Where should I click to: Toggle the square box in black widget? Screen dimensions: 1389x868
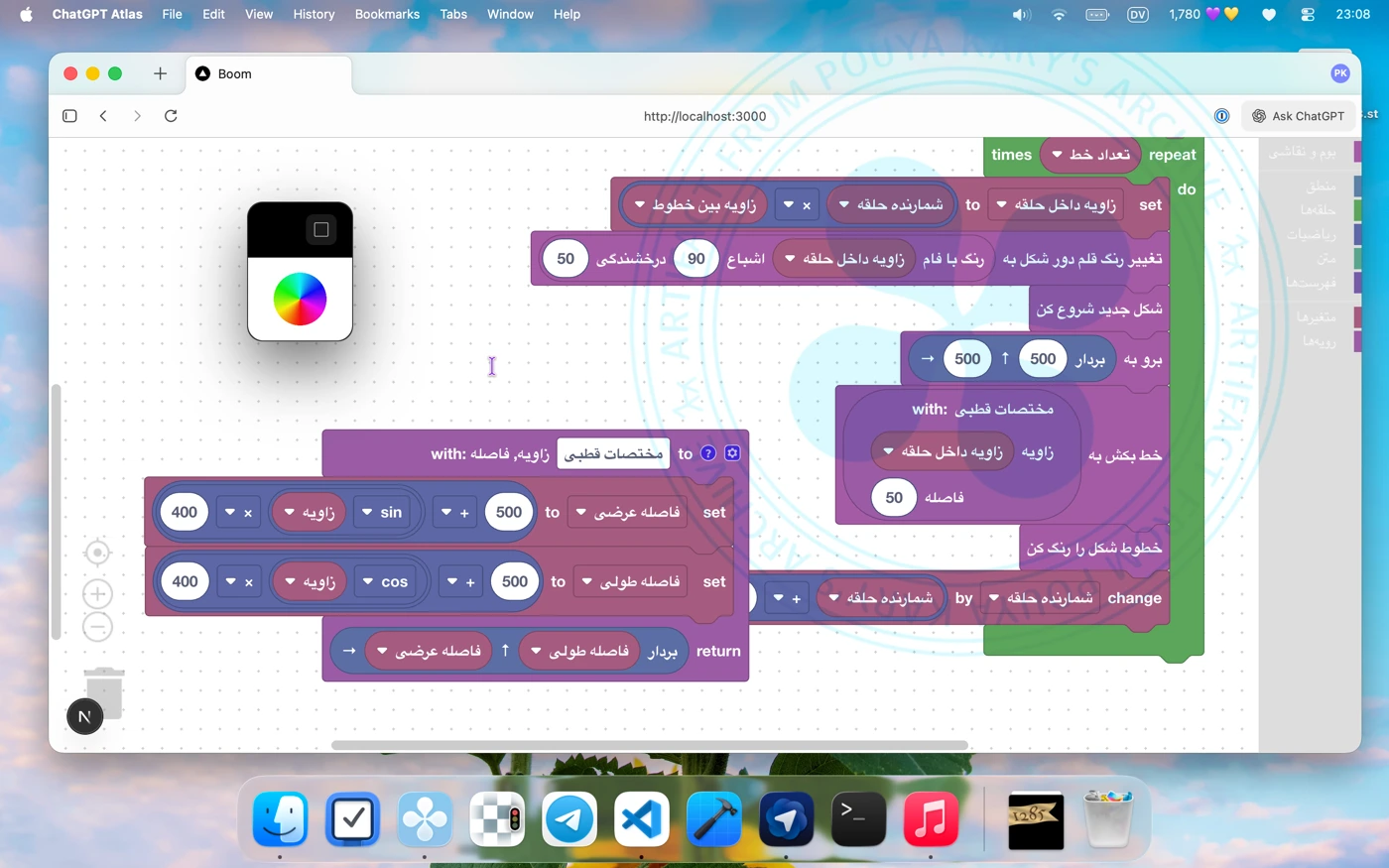320,230
